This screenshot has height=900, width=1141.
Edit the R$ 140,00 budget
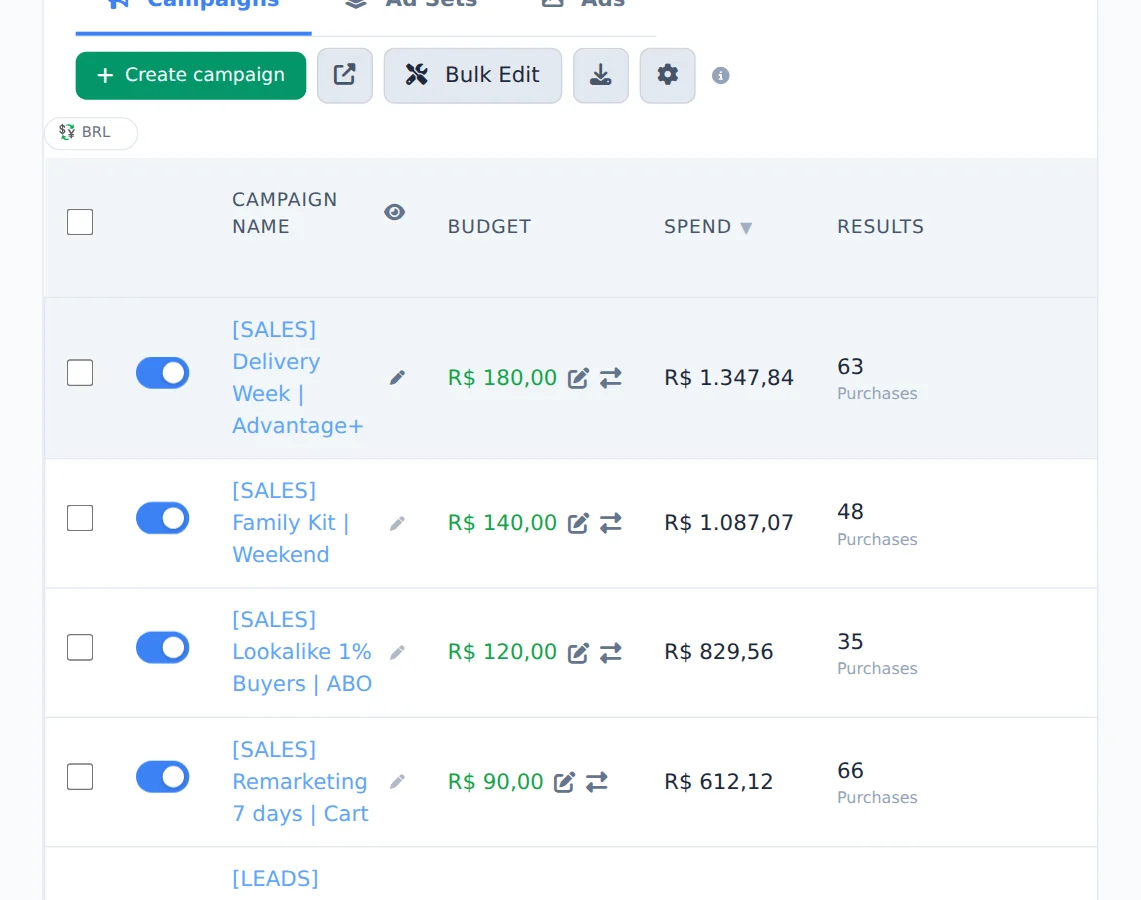coord(578,523)
